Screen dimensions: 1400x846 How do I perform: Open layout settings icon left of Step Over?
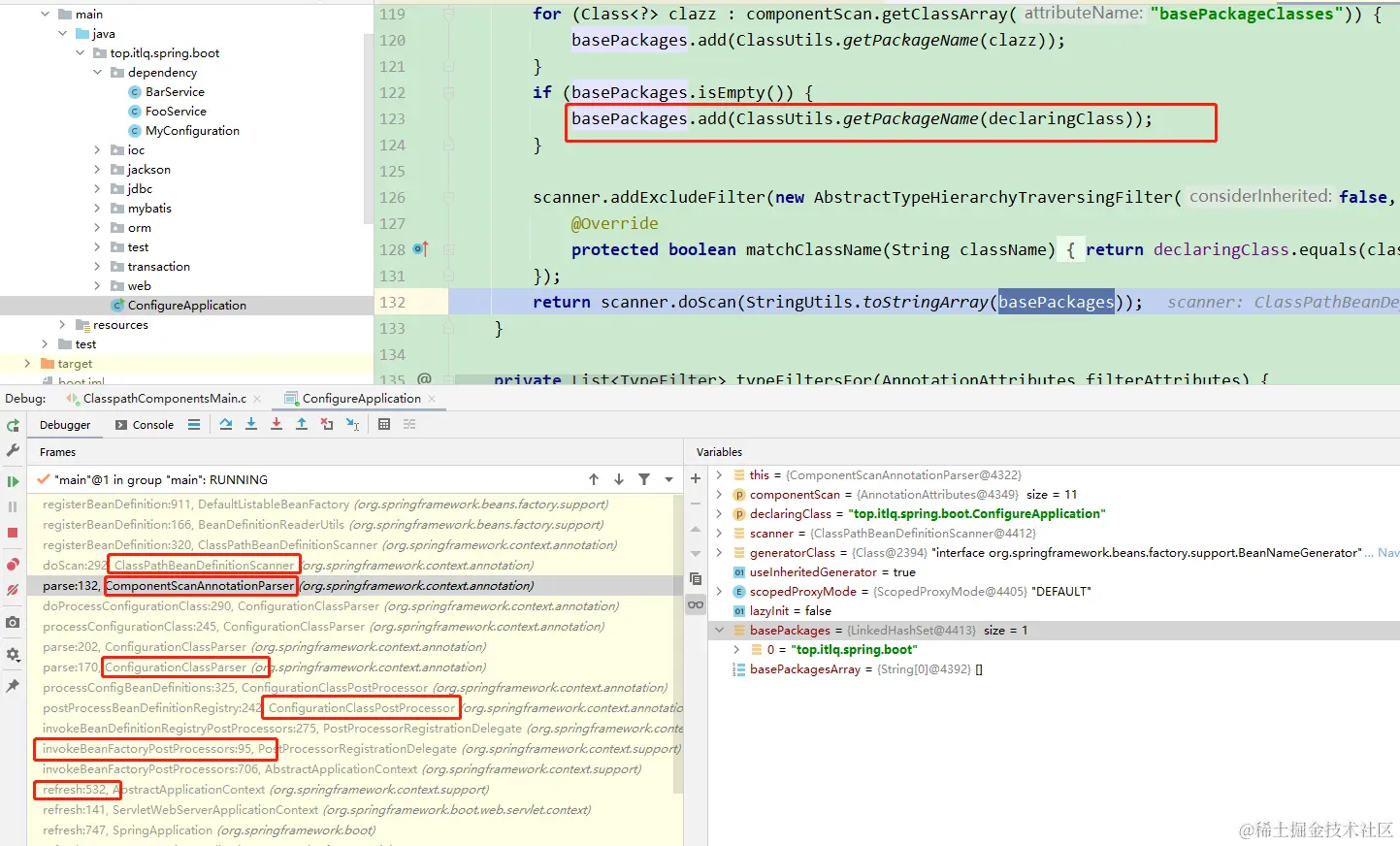[194, 425]
